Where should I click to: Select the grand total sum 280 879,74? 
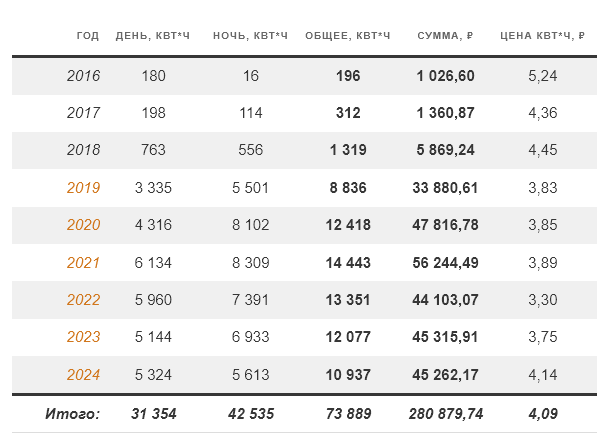pyautogui.click(x=446, y=413)
